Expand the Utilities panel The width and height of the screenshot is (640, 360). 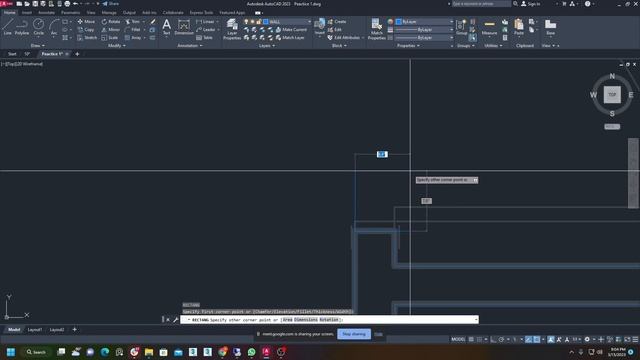(493, 46)
